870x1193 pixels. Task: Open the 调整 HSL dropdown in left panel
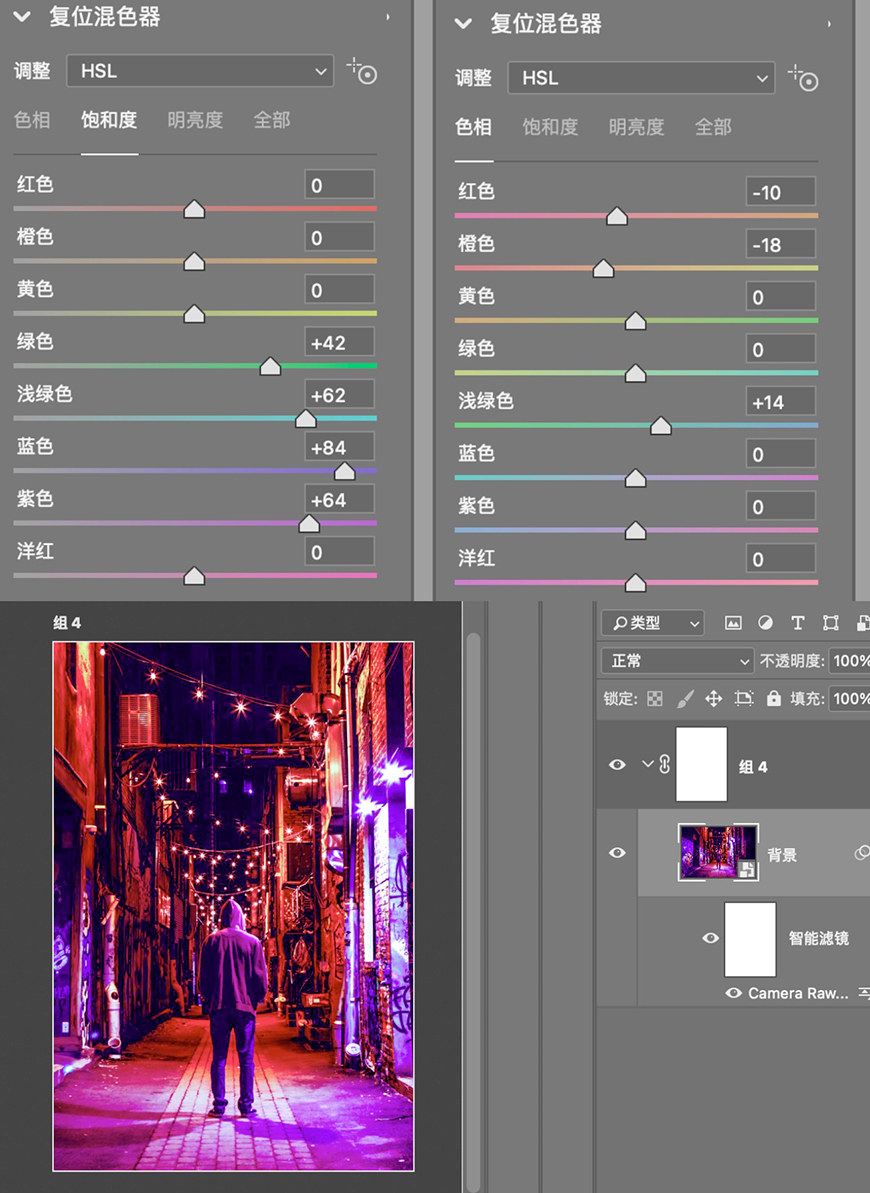point(199,71)
